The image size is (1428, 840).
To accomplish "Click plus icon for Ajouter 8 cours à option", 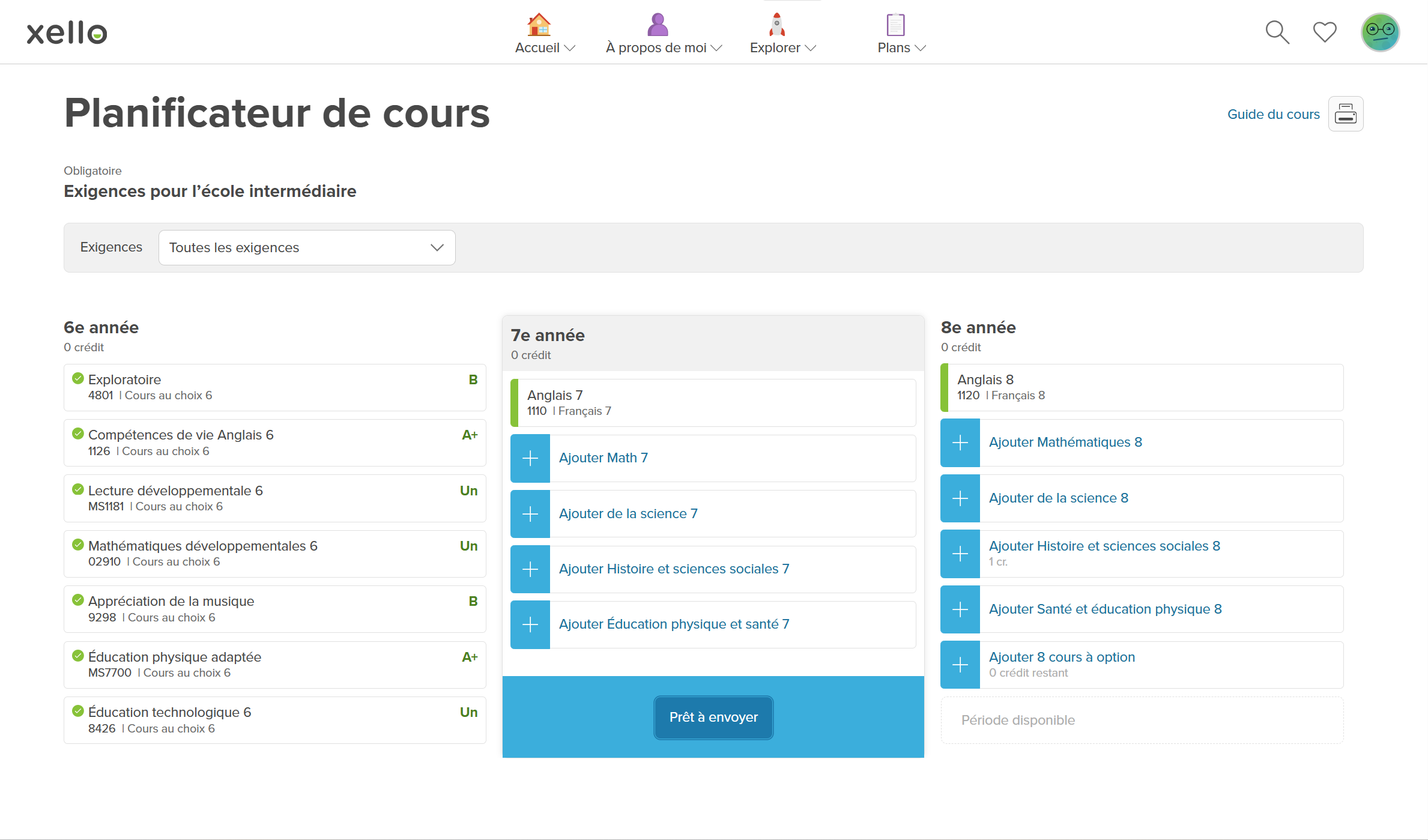I will click(x=960, y=665).
